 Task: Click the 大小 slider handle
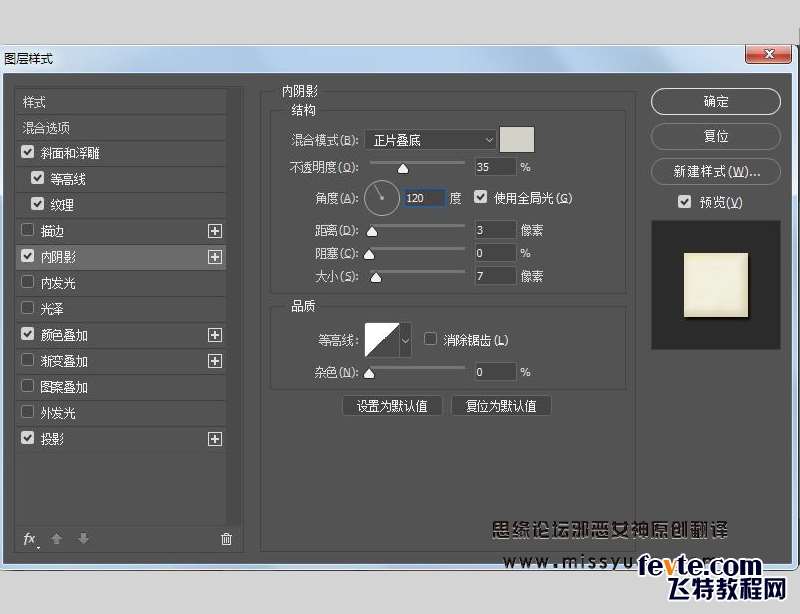point(376,277)
